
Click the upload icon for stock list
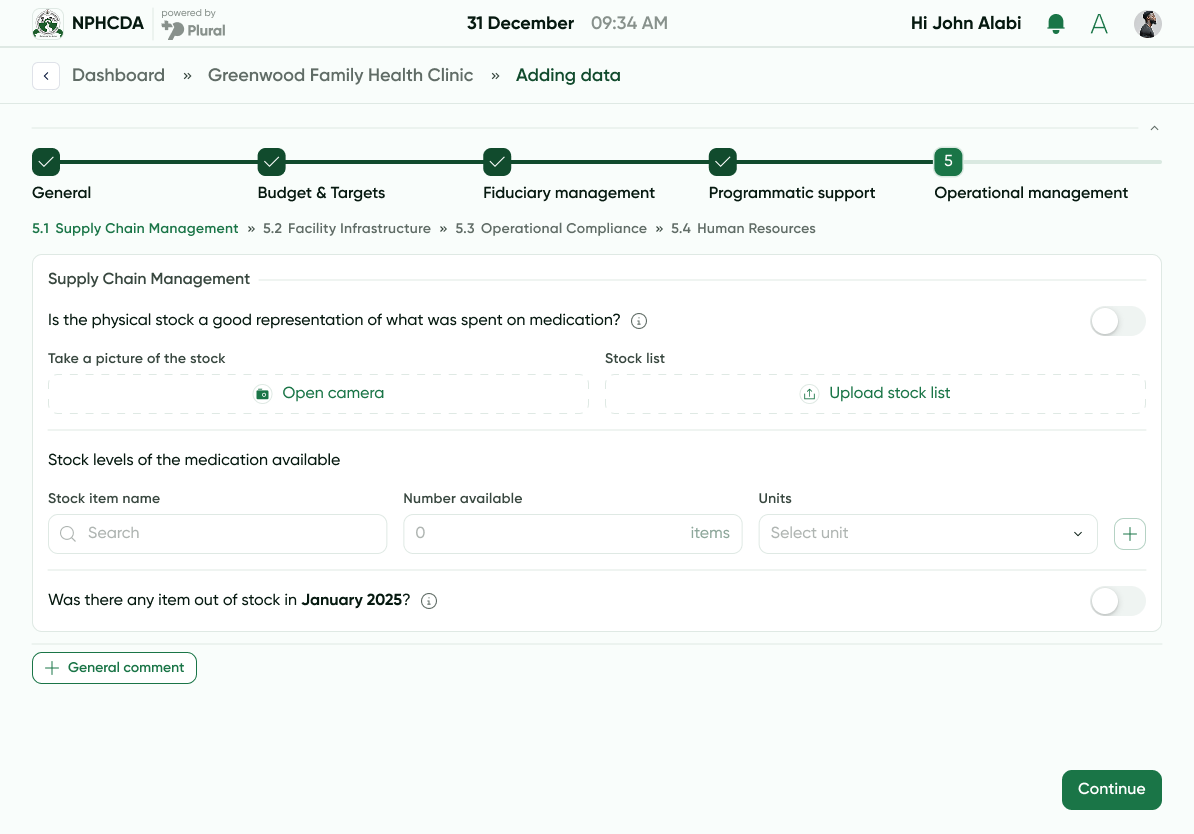coord(809,394)
